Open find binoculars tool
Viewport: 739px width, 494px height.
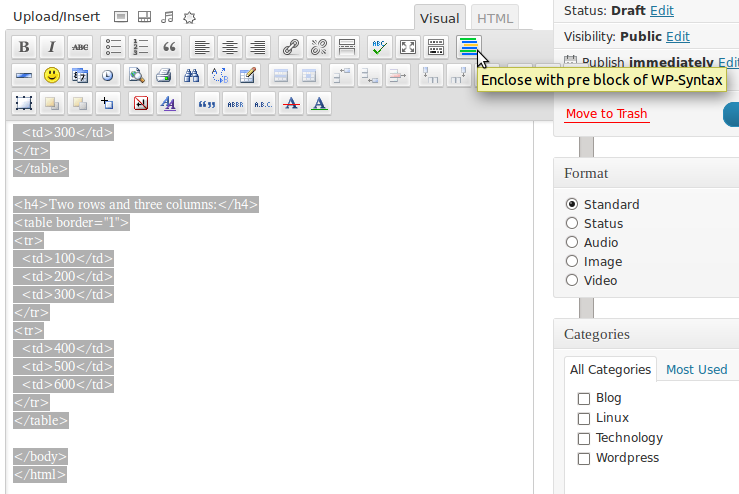click(192, 75)
